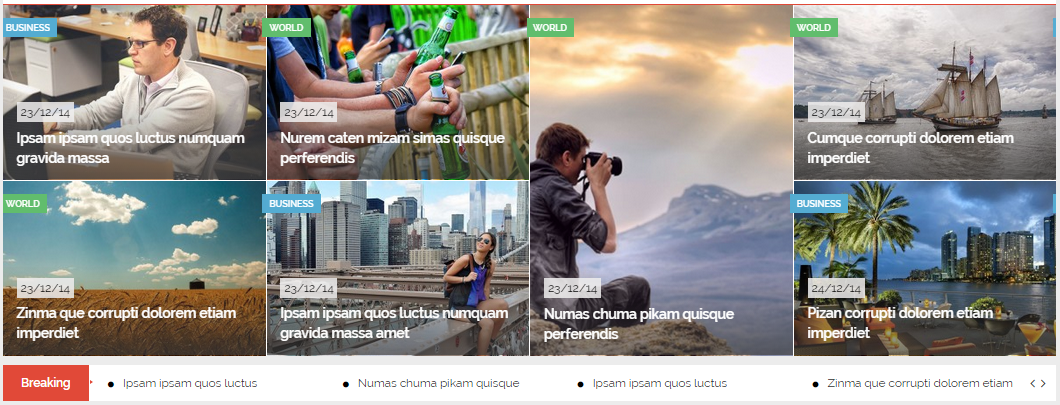Click the WORLD tag on photographer image
This screenshot has width=1060, height=405.
[550, 28]
